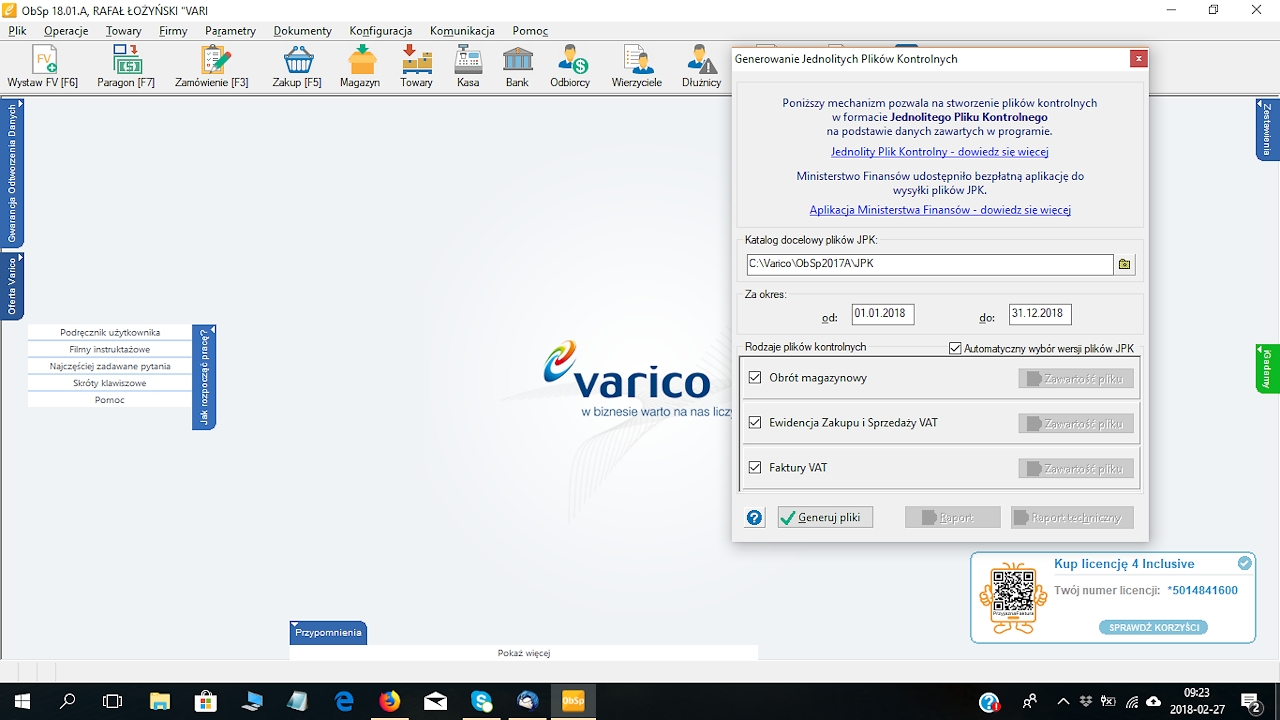Viewport: 1280px width, 720px height.
Task: Open Zakup [F5] purchase basket
Action: (x=297, y=67)
